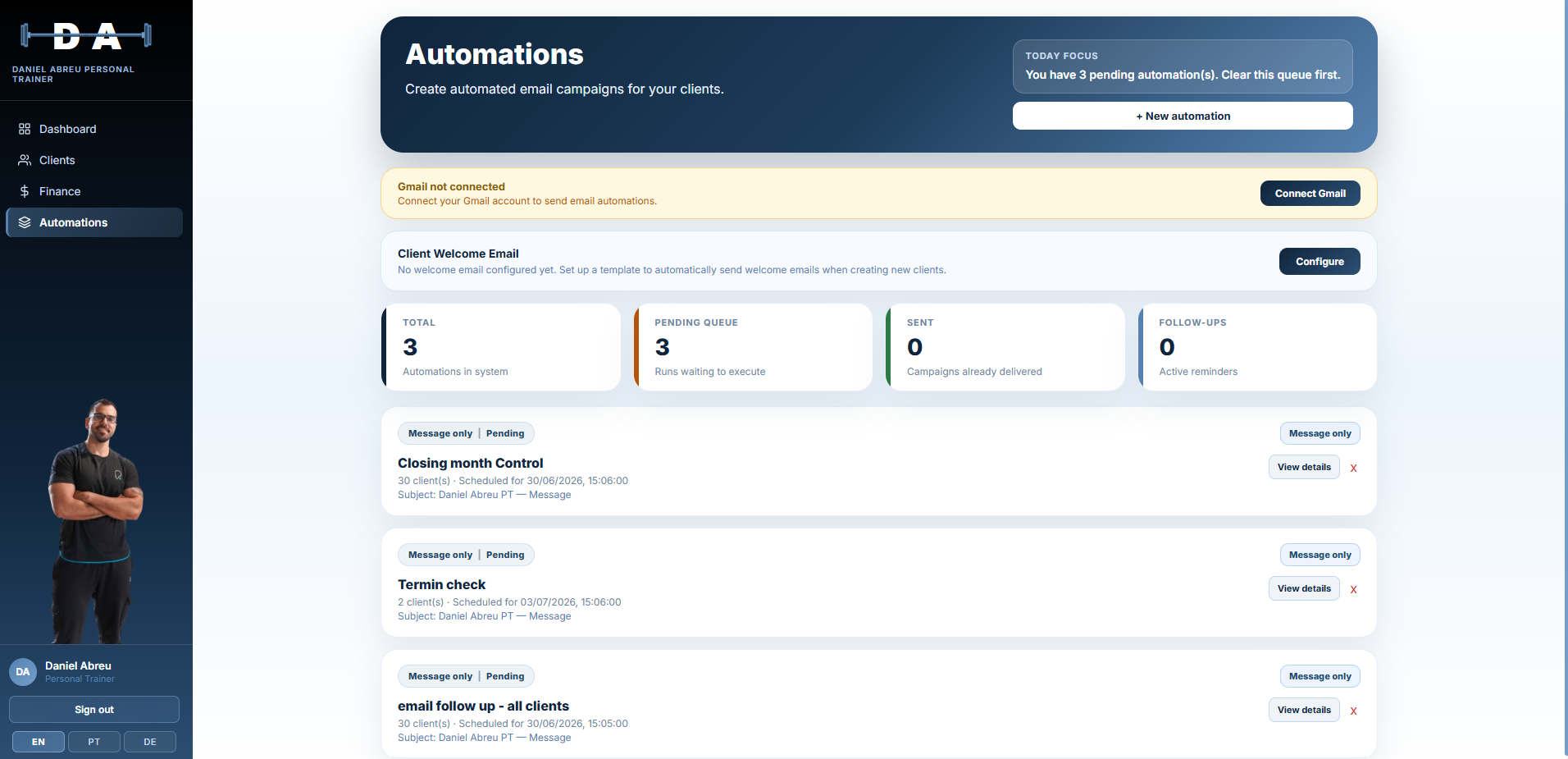Select Automations in the sidebar
The height and width of the screenshot is (759, 1568).
tap(94, 222)
